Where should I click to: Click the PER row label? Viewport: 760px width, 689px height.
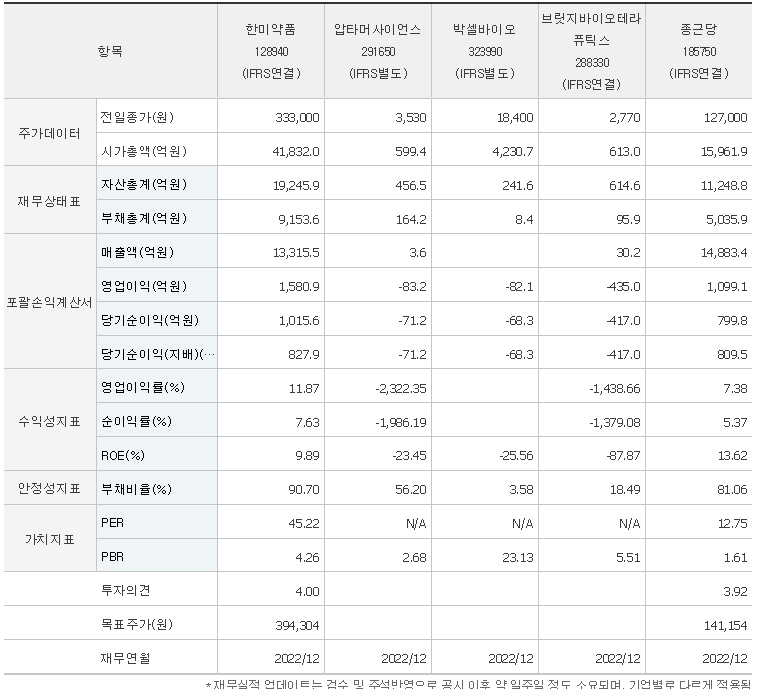112,523
